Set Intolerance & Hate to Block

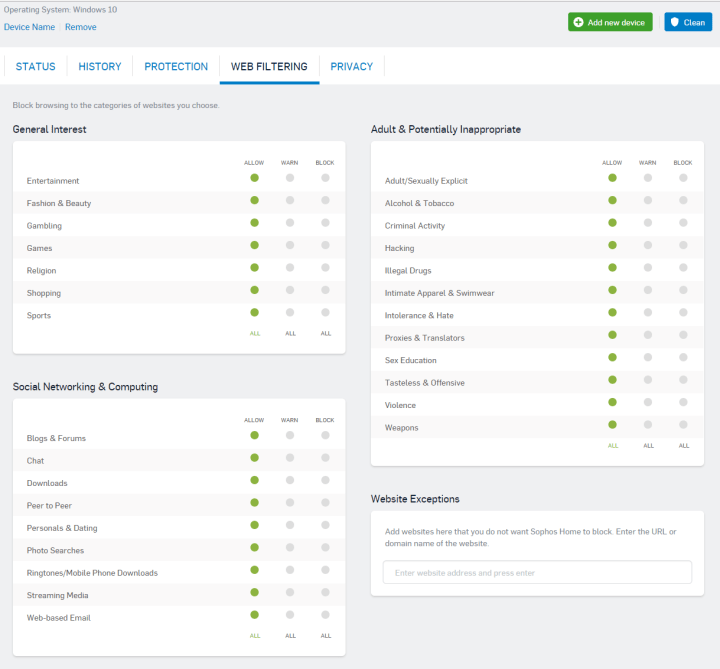(683, 313)
